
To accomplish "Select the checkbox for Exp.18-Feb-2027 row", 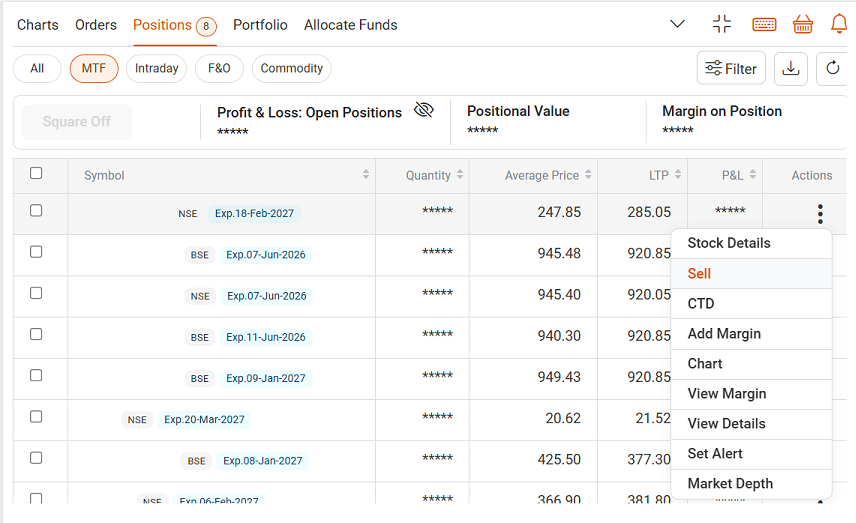I will click(x=36, y=211).
